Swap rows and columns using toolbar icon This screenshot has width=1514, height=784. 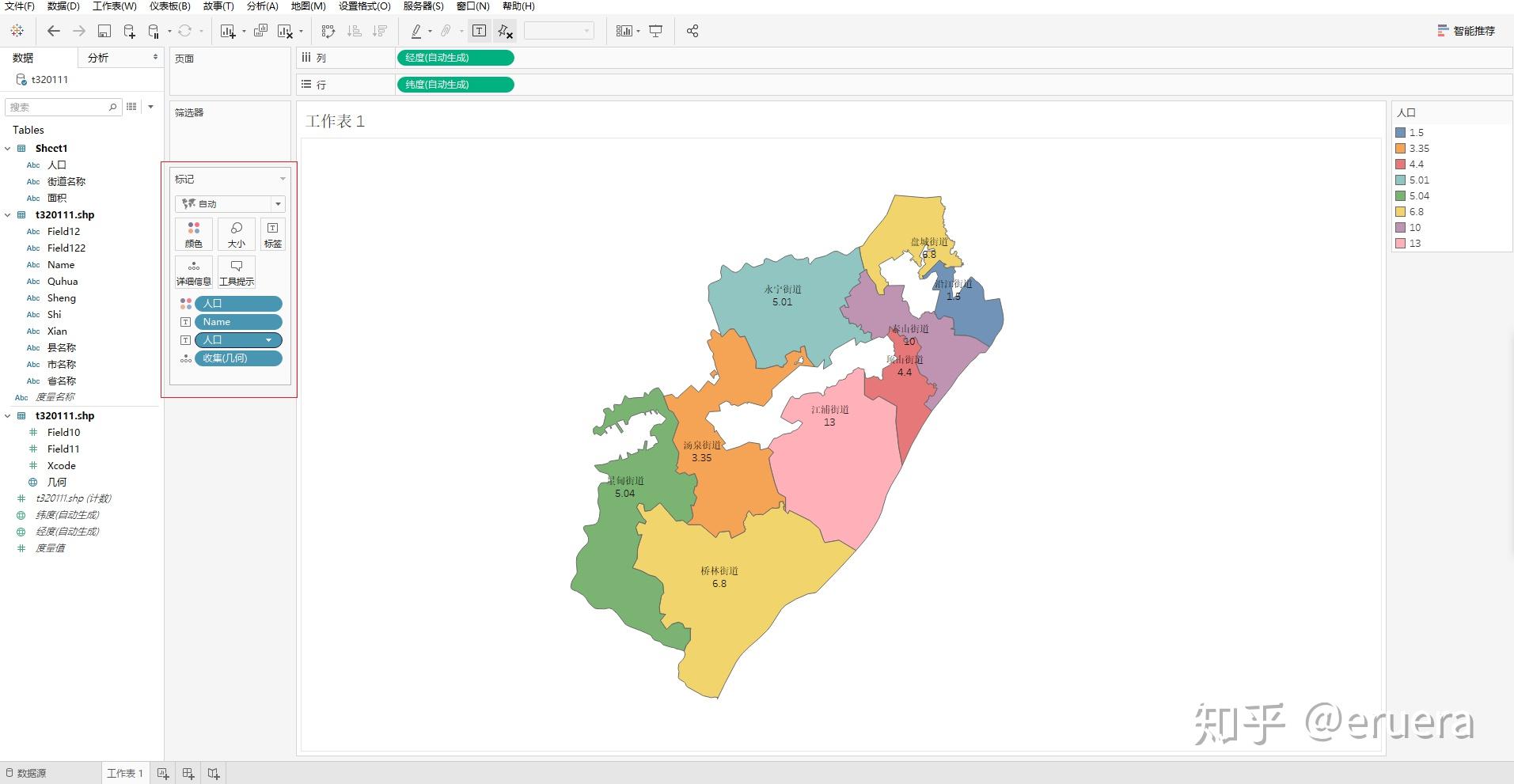pyautogui.click(x=328, y=31)
